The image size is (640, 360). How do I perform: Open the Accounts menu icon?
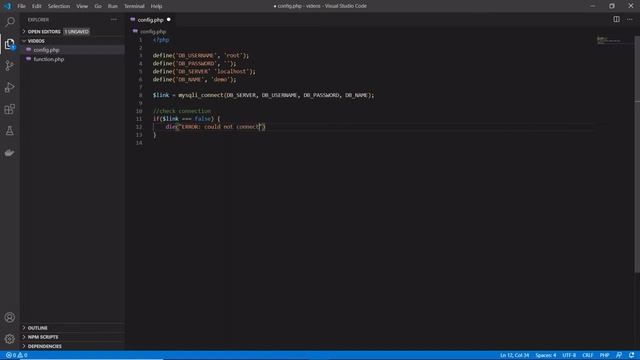pyautogui.click(x=9, y=317)
